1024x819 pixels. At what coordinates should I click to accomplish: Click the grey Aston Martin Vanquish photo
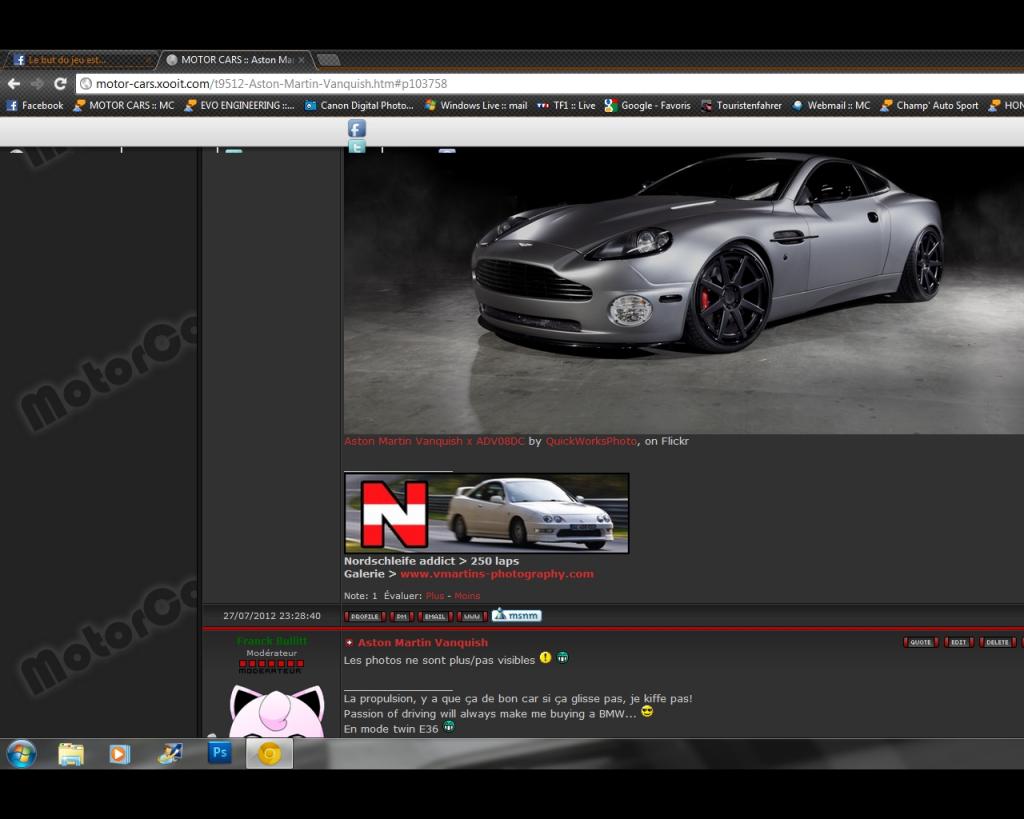tap(684, 291)
